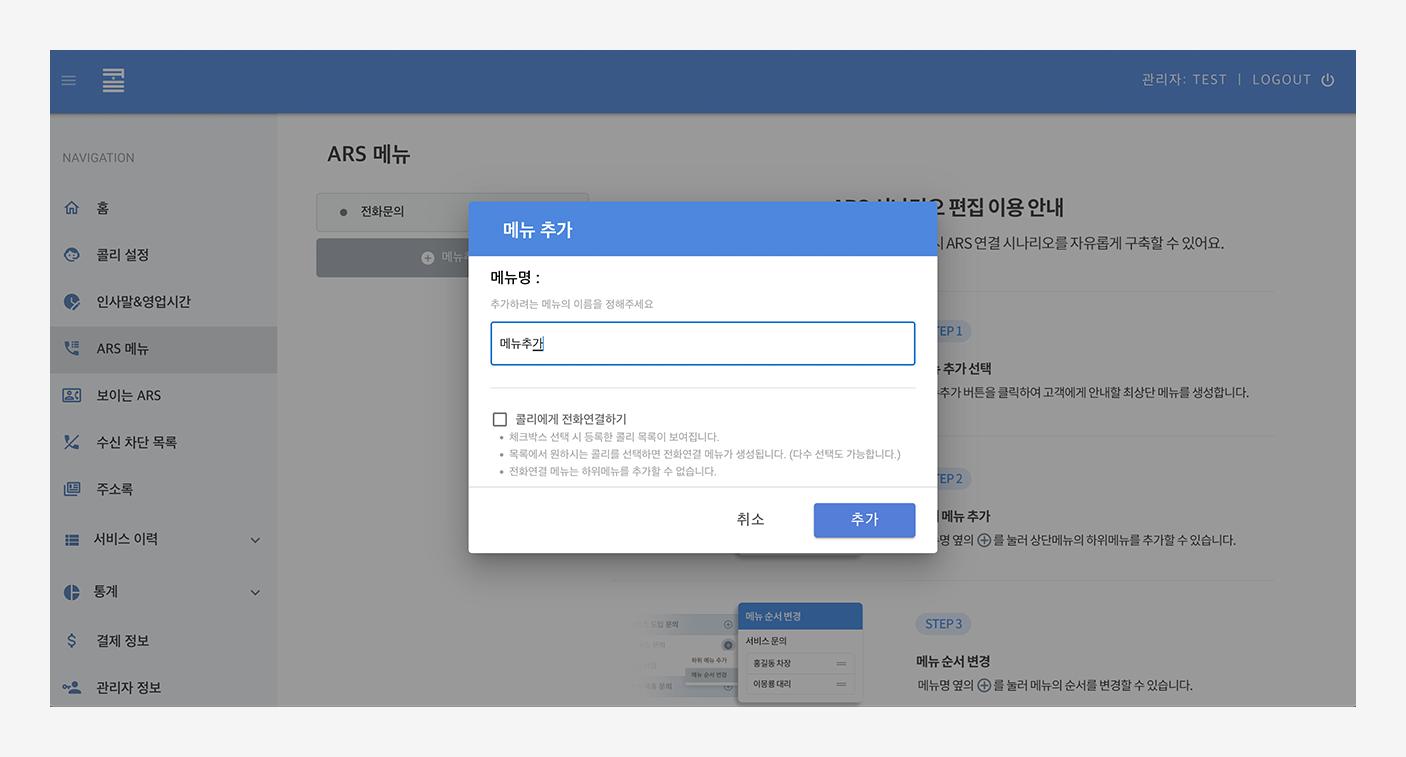1406x757 pixels.
Task: Expand the 통계 chevron
Action: [255, 592]
